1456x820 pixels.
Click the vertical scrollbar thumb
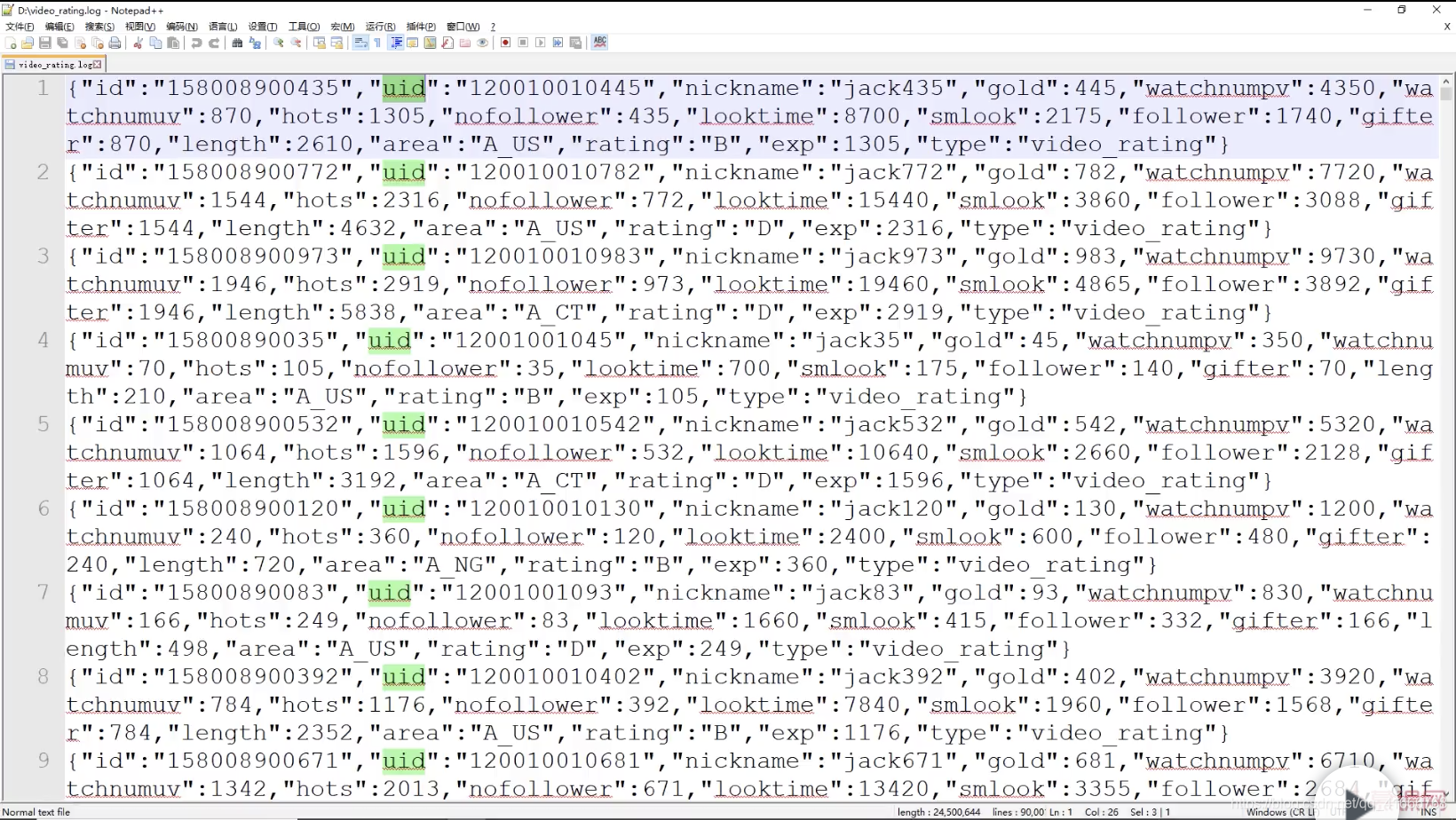pos(1446,92)
